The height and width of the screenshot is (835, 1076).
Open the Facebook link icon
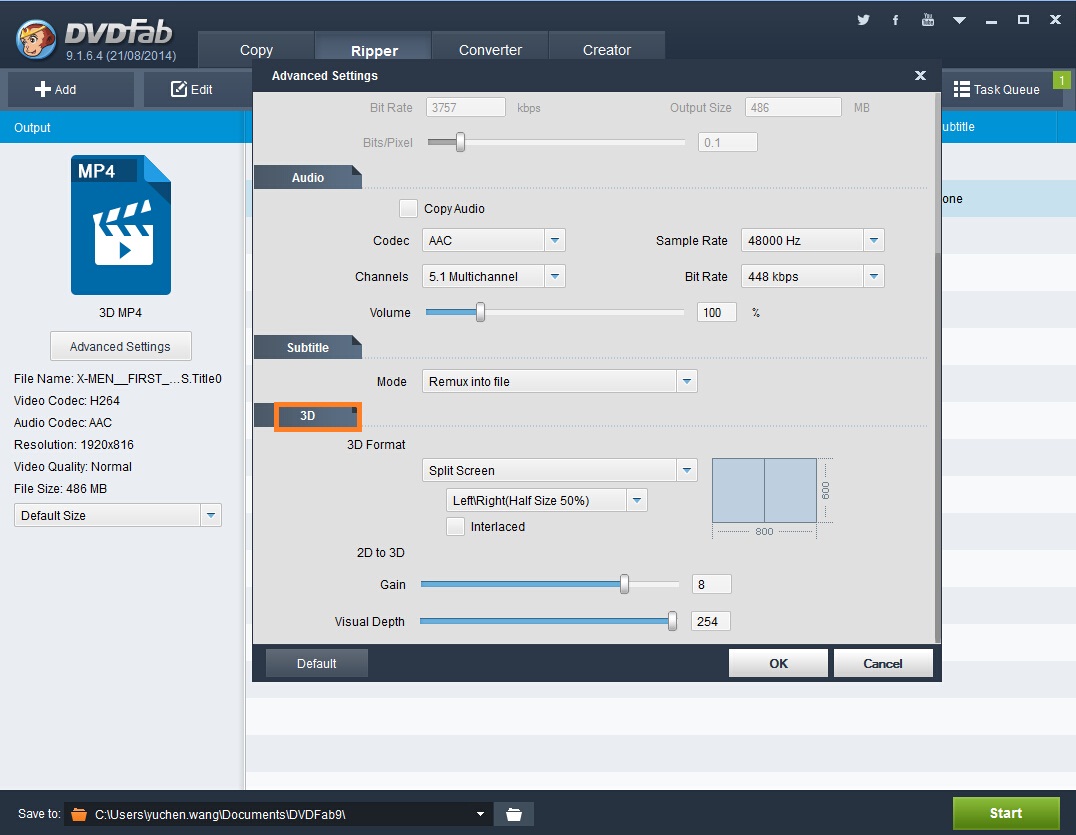click(x=896, y=20)
